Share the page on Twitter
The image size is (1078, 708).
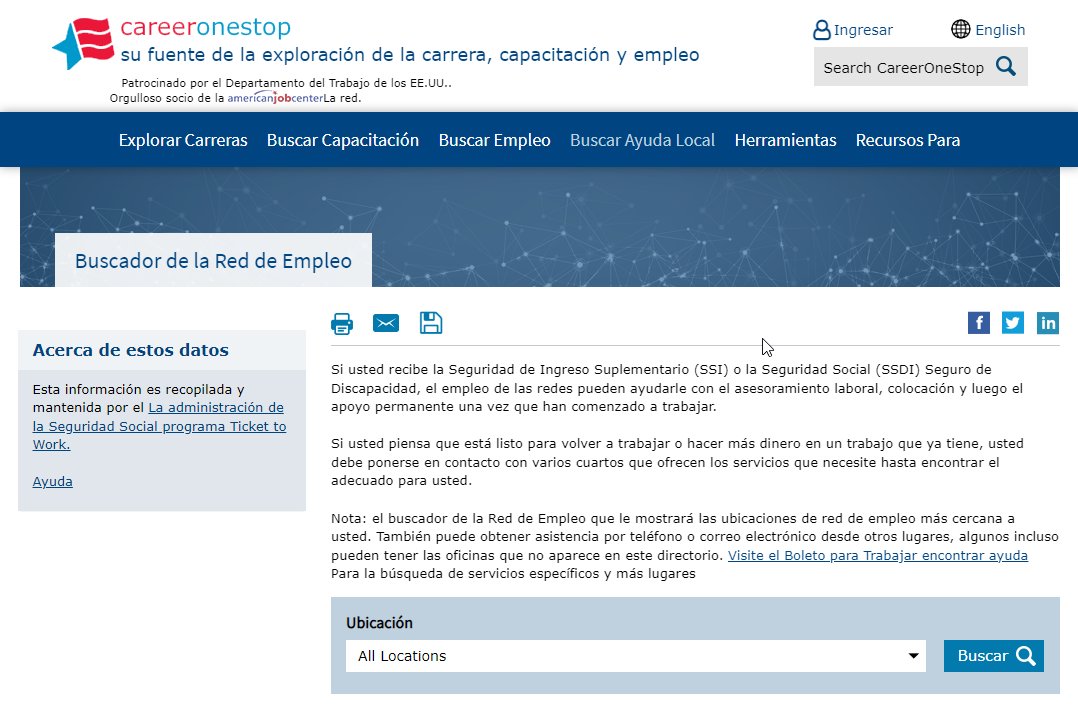pyautogui.click(x=1013, y=322)
